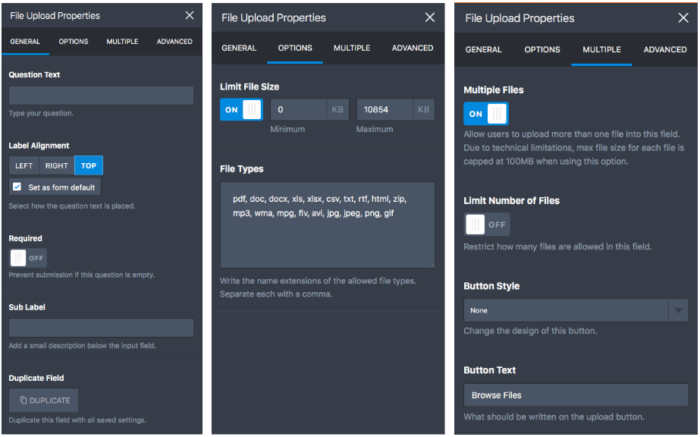This screenshot has height=437, width=700.
Task: Set label alignment to Right
Action: click(56, 165)
